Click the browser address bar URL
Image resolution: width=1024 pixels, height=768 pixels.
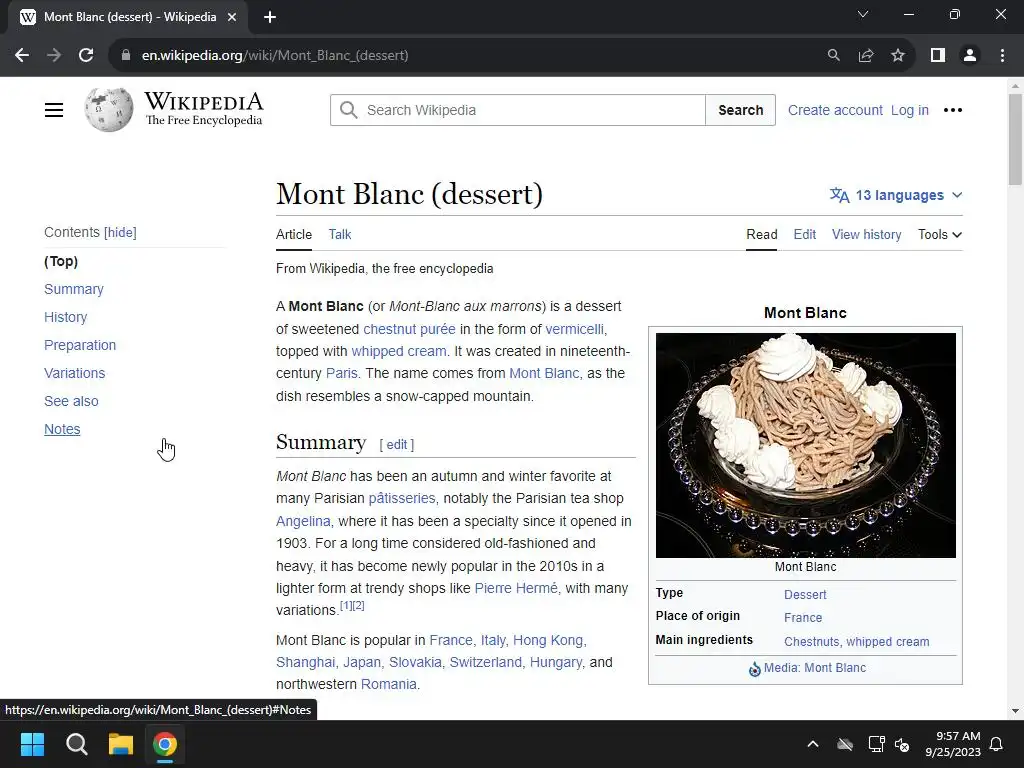[275, 56]
